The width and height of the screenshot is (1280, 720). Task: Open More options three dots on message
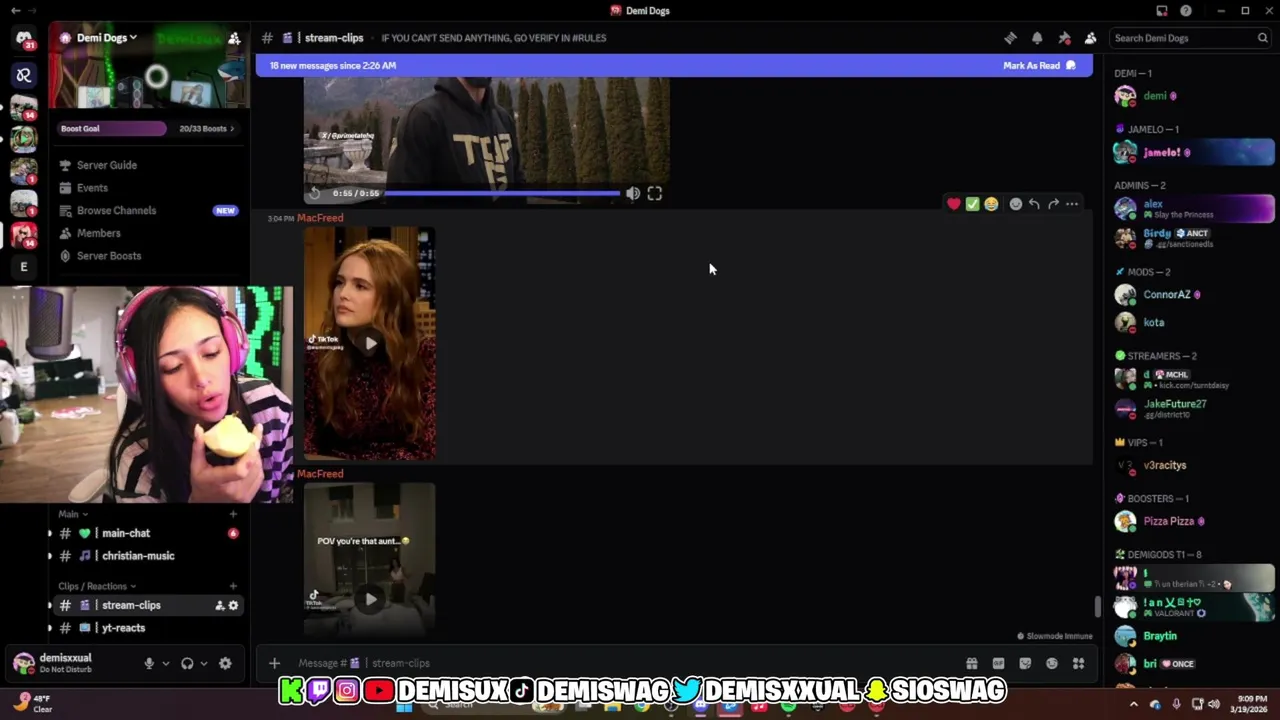[x=1072, y=204]
